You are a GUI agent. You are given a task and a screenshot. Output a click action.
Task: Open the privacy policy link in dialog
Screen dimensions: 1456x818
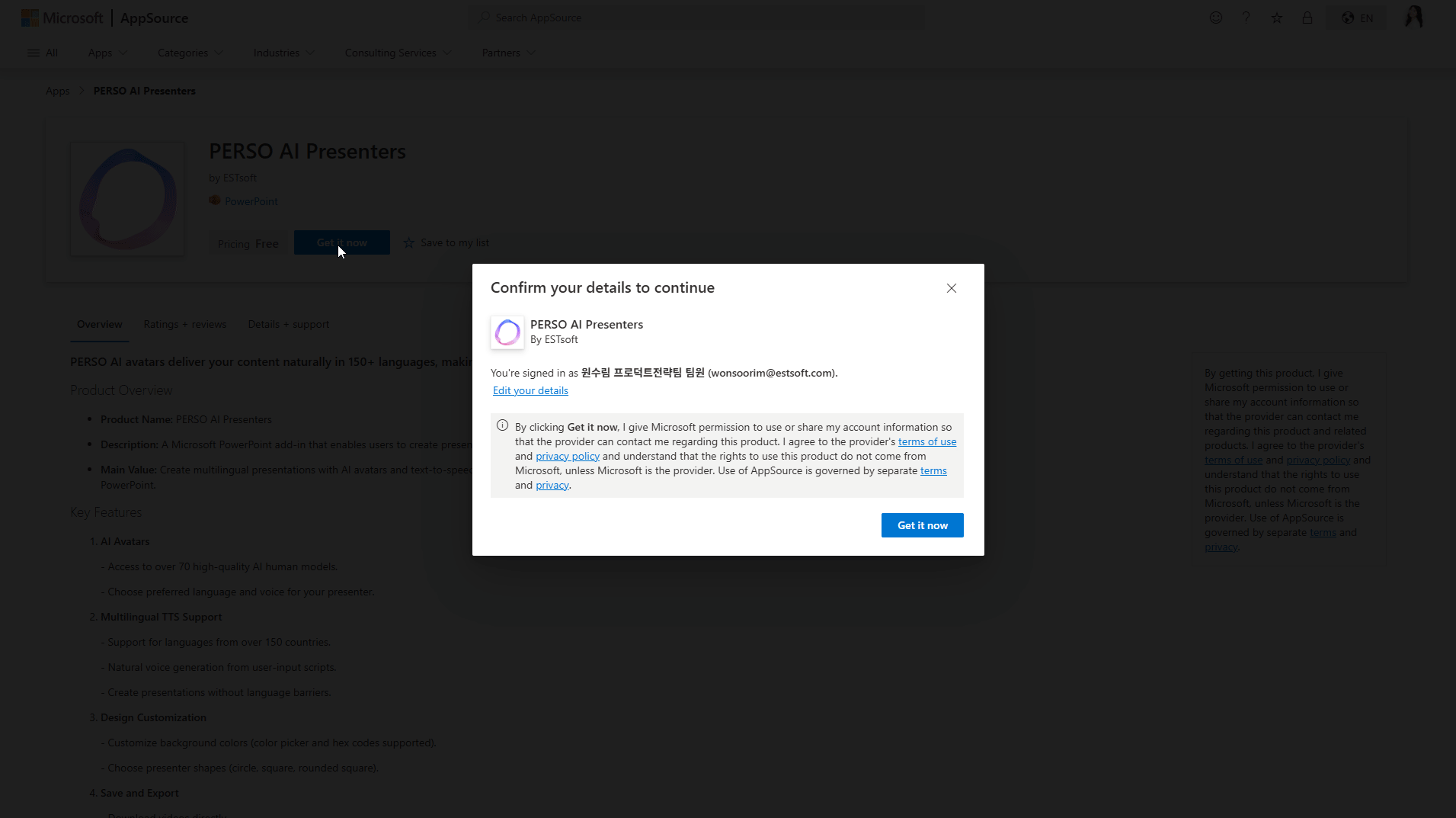click(x=568, y=456)
